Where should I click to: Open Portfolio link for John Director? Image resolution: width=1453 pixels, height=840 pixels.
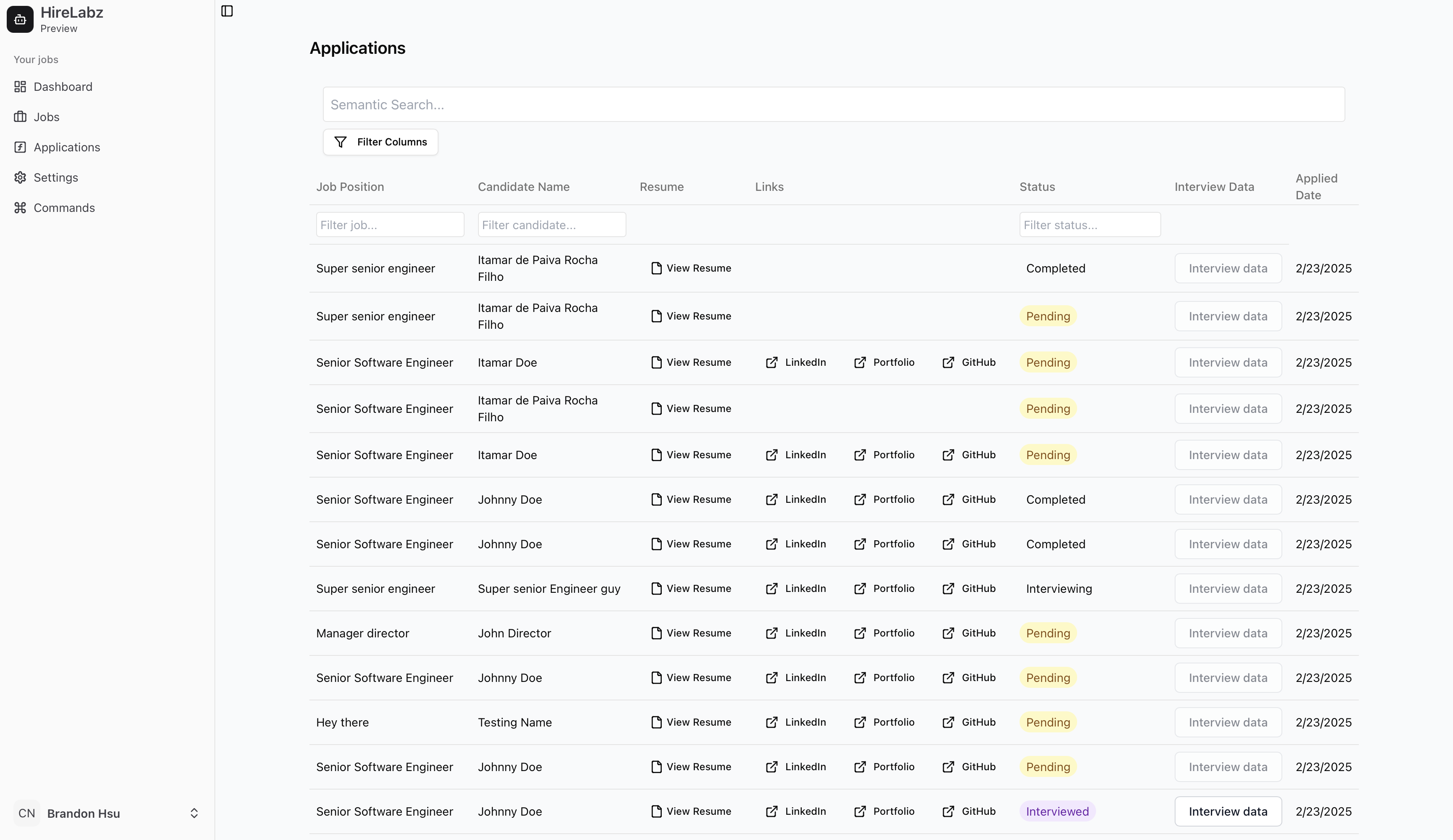pyautogui.click(x=884, y=633)
